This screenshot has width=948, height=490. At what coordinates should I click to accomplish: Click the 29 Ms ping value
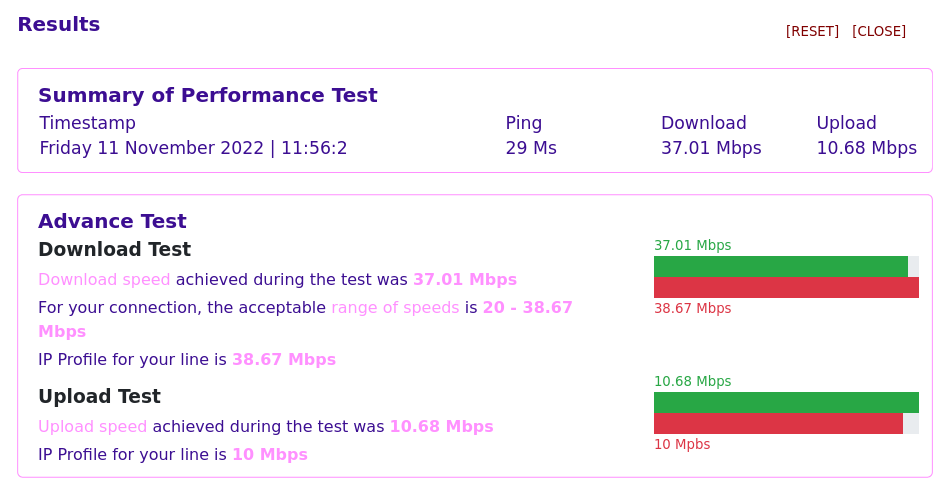coord(531,148)
